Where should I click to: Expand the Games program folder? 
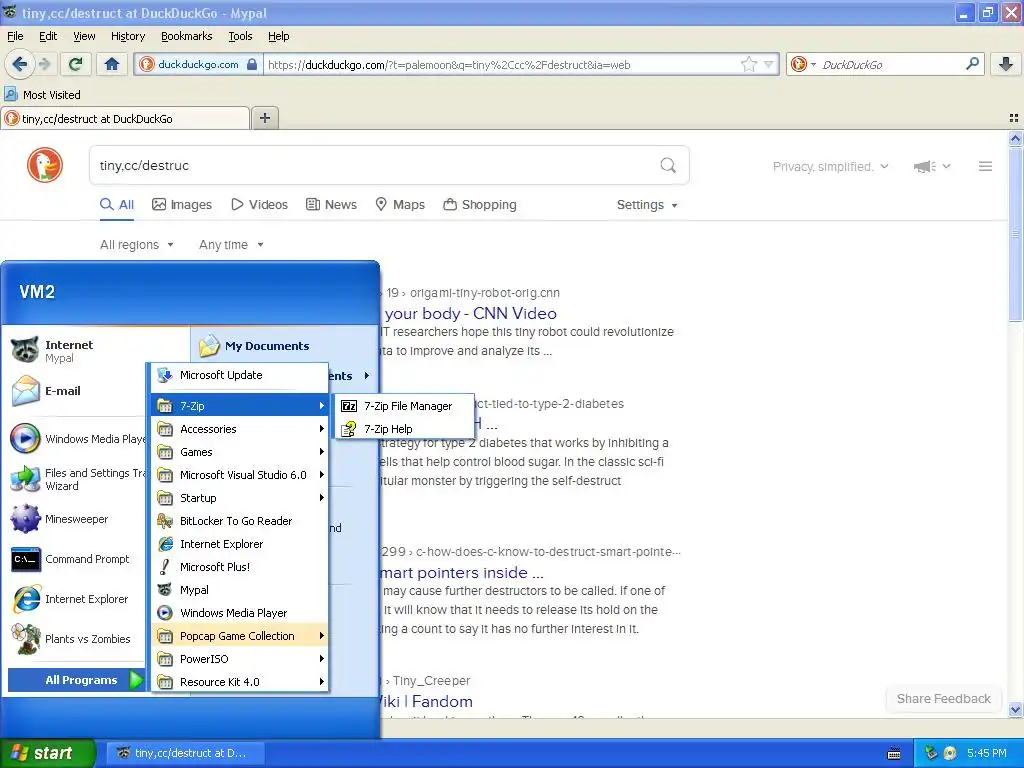click(x=240, y=451)
